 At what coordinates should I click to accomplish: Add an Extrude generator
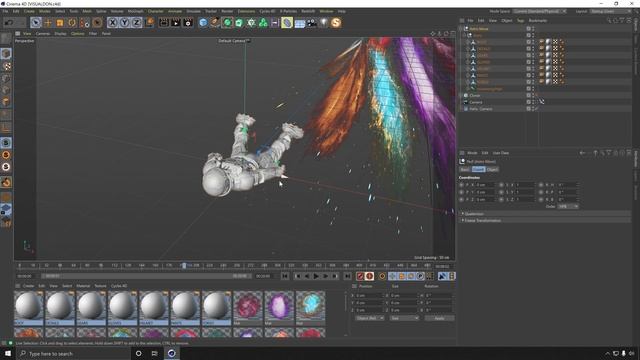pos(239,22)
